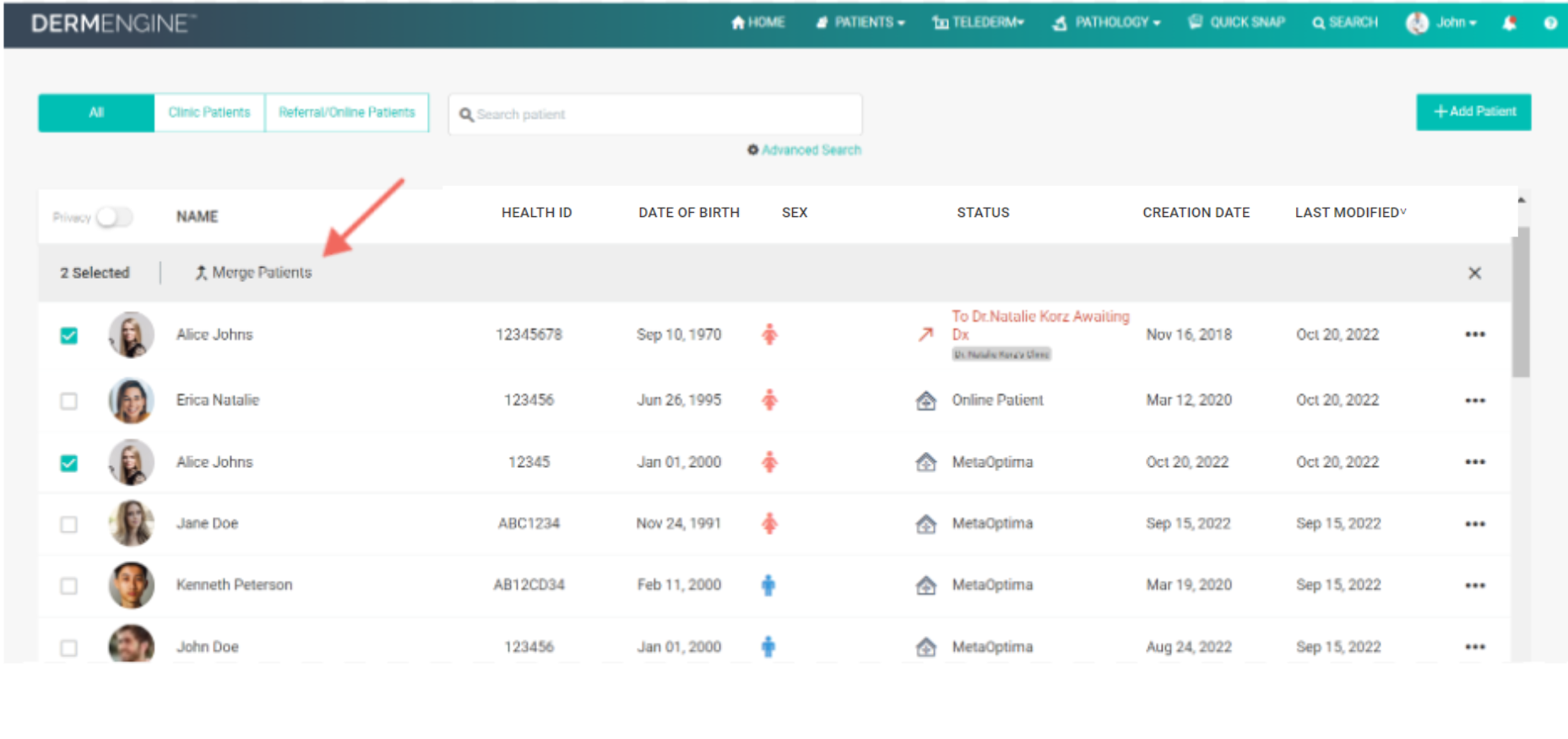The height and width of the screenshot is (739, 1568).
Task: Open the Patients menu
Action: pyautogui.click(x=860, y=23)
